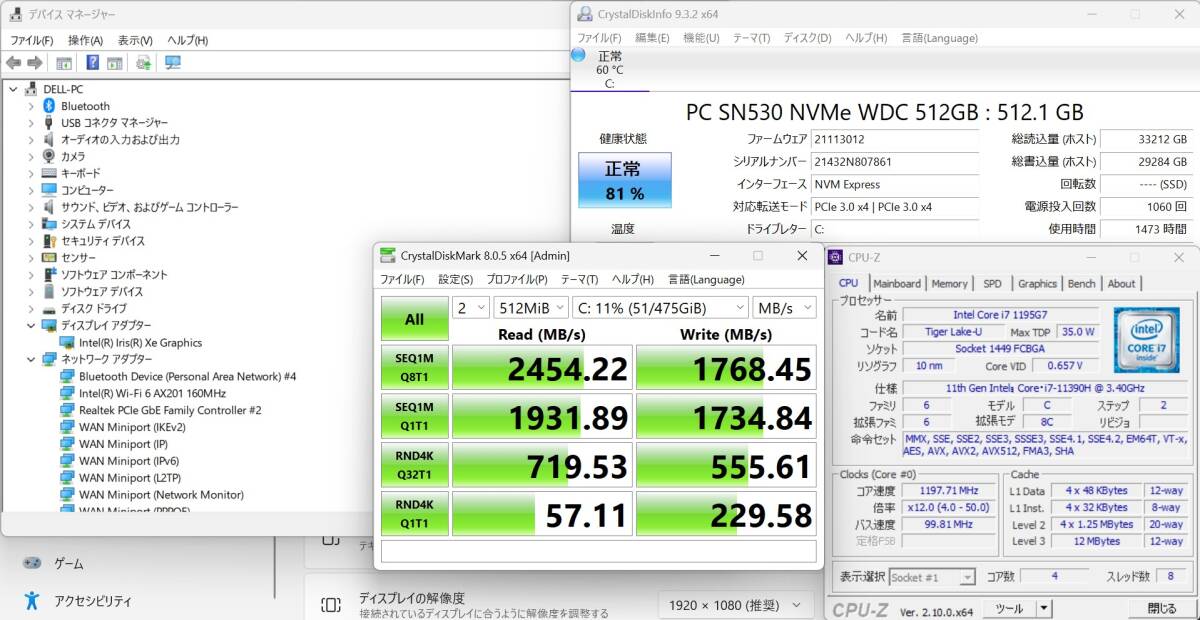Click the CrystalDiskMark title bar app icon

pos(388,255)
